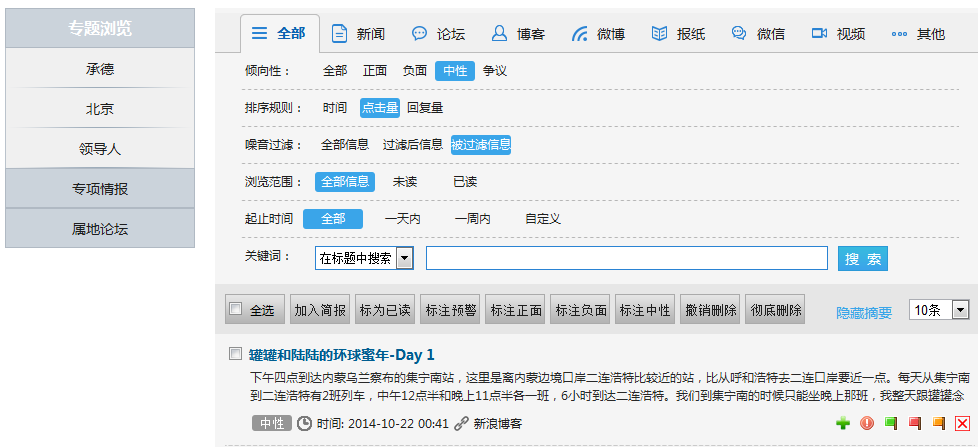The image size is (978, 447).
Task: Select 负面 sentiment filter option
Action: click(x=414, y=71)
